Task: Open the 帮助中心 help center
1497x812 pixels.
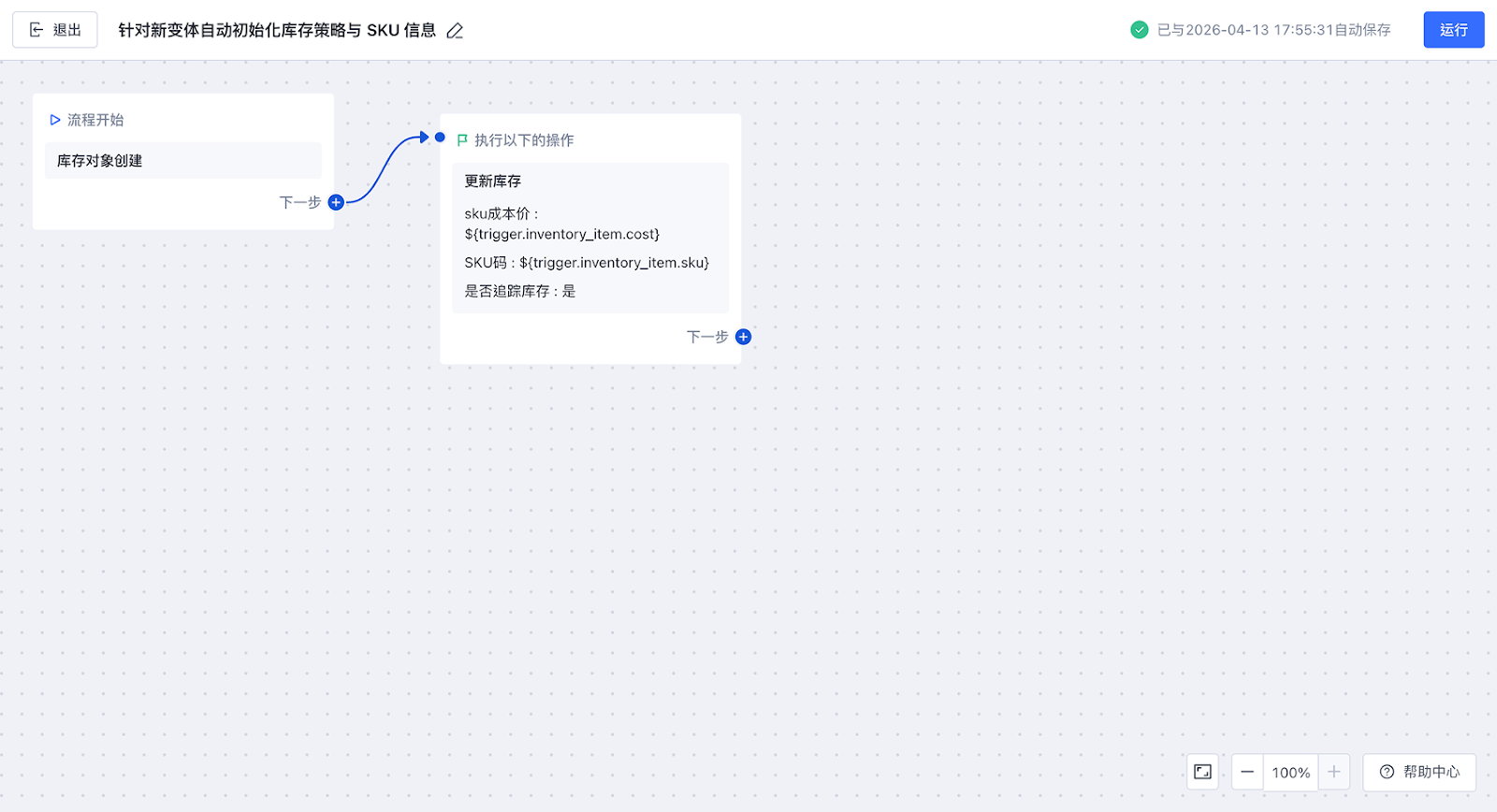Action: pos(1419,772)
